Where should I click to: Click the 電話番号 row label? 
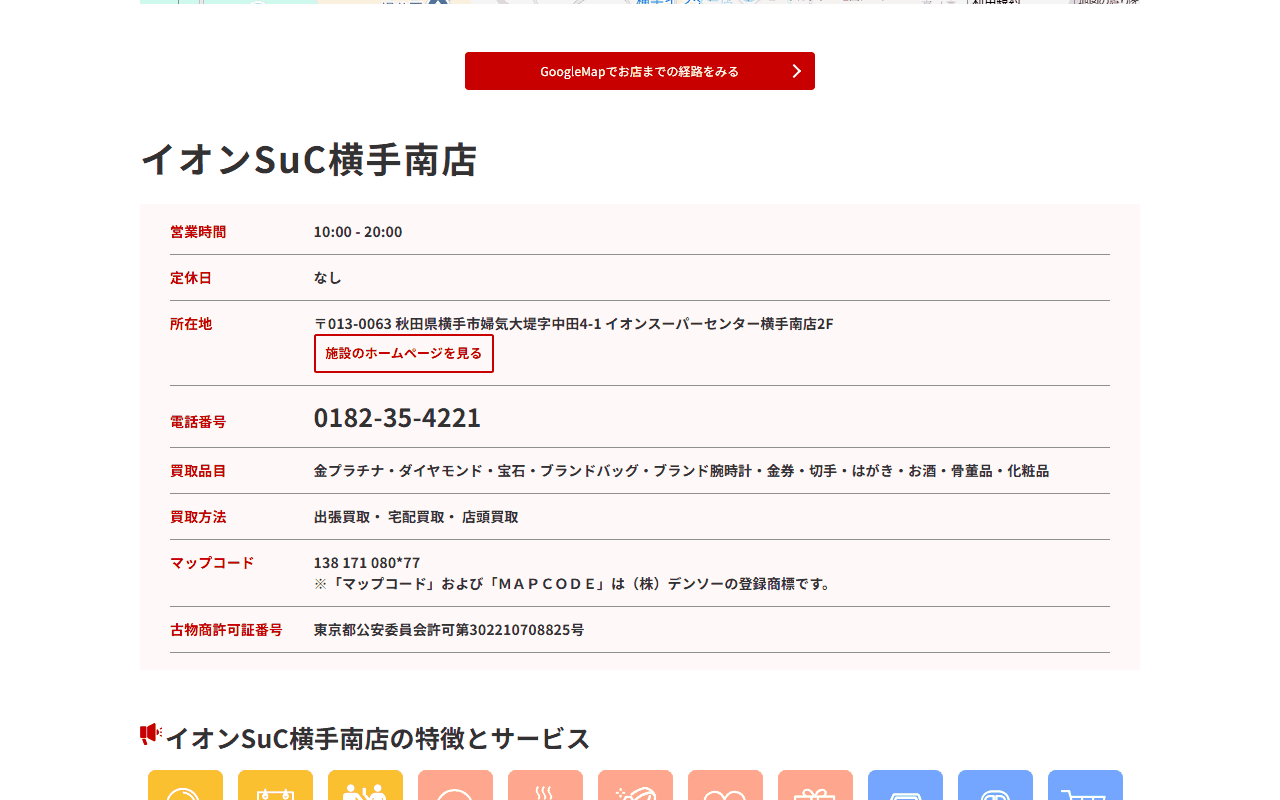(x=198, y=422)
